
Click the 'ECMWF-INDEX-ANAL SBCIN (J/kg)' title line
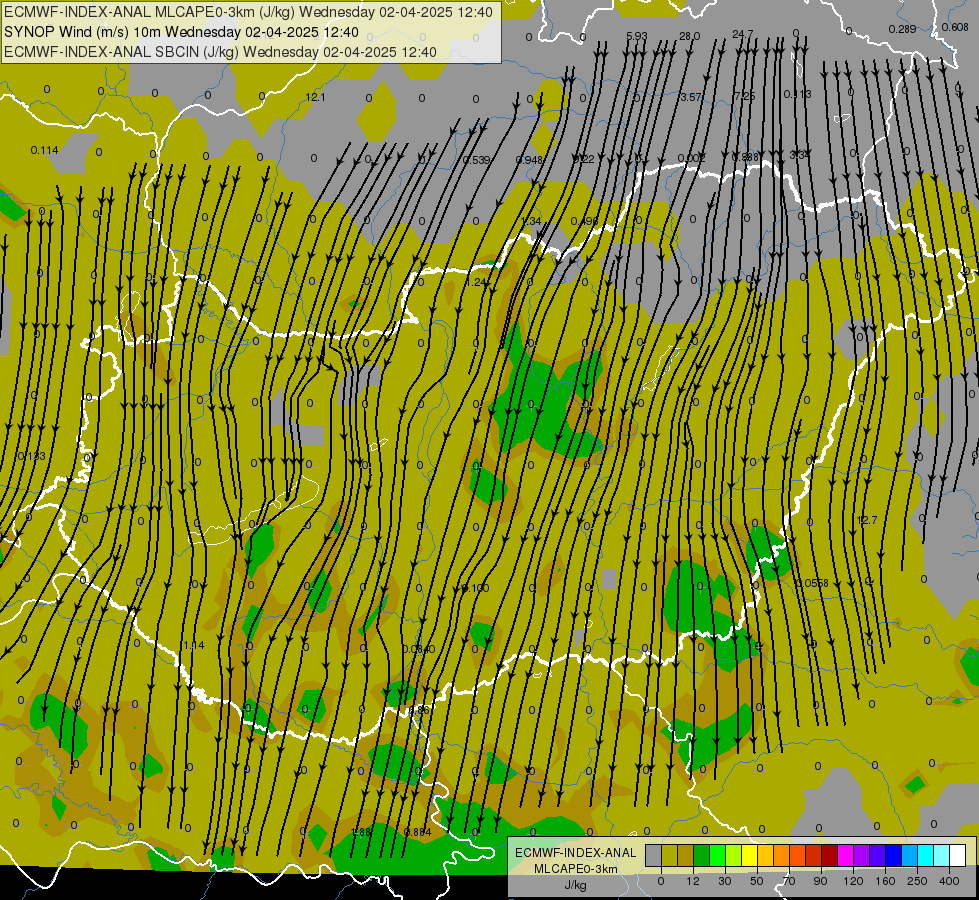(x=220, y=52)
